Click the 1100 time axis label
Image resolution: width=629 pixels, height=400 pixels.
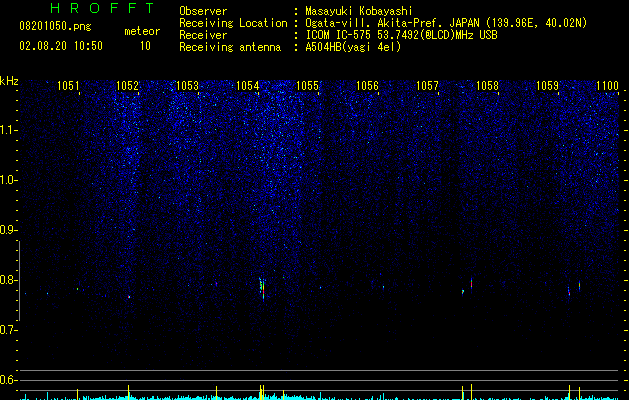607,86
